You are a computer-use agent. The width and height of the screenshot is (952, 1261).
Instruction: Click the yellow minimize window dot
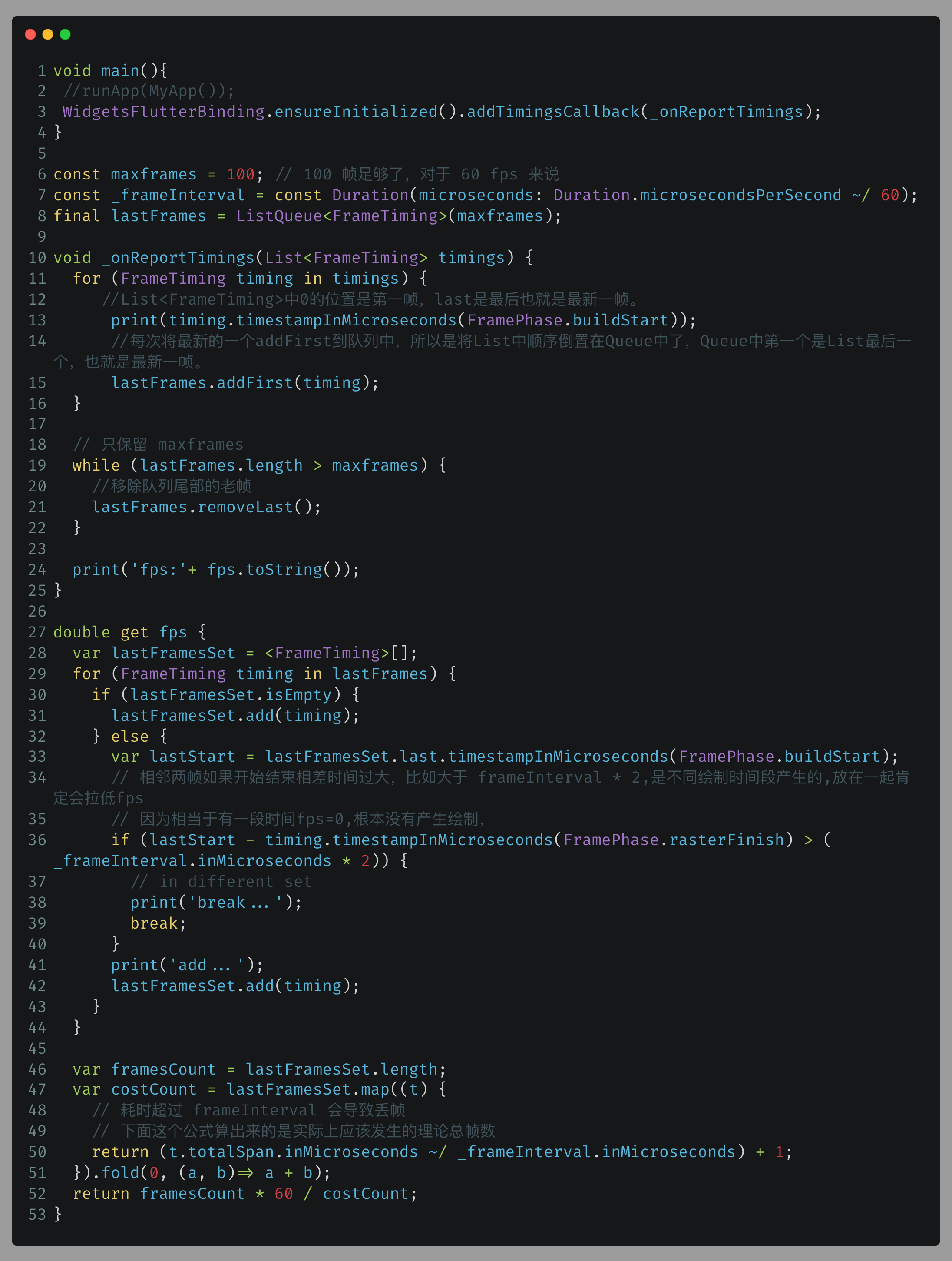[48, 35]
